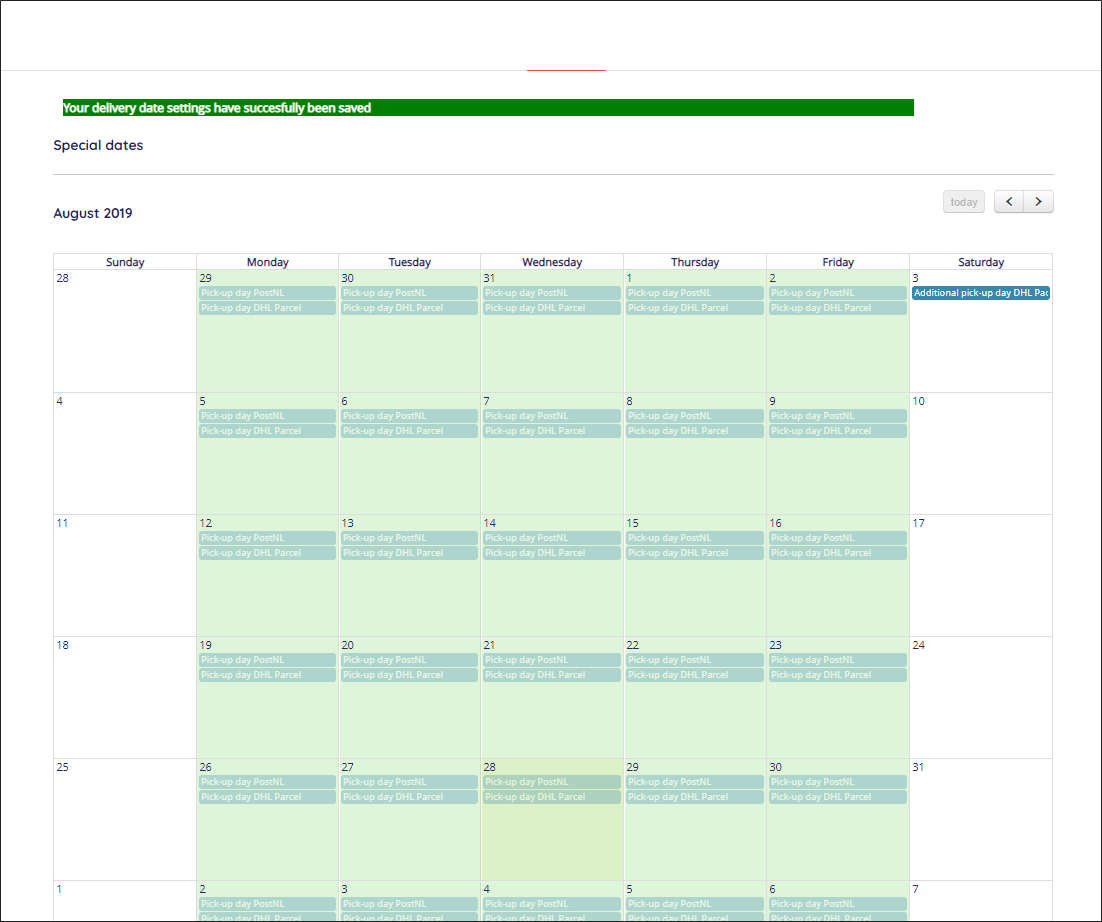Select day number 31 on Saturday

click(x=918, y=767)
